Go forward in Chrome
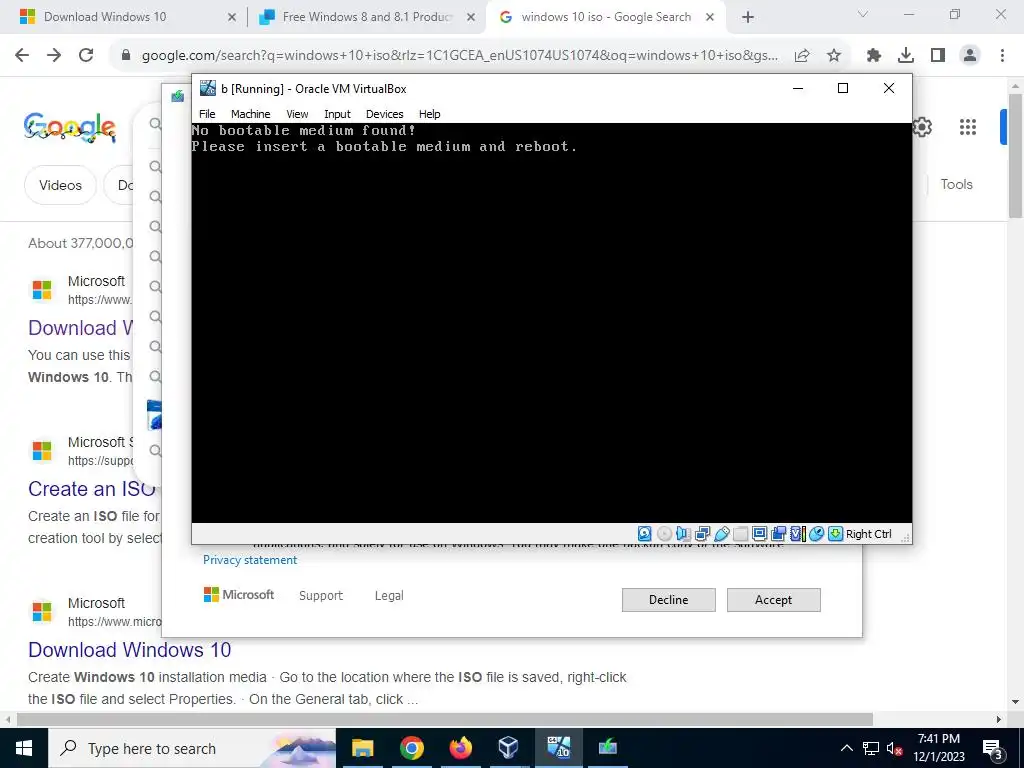The height and width of the screenshot is (768, 1024). (x=54, y=56)
